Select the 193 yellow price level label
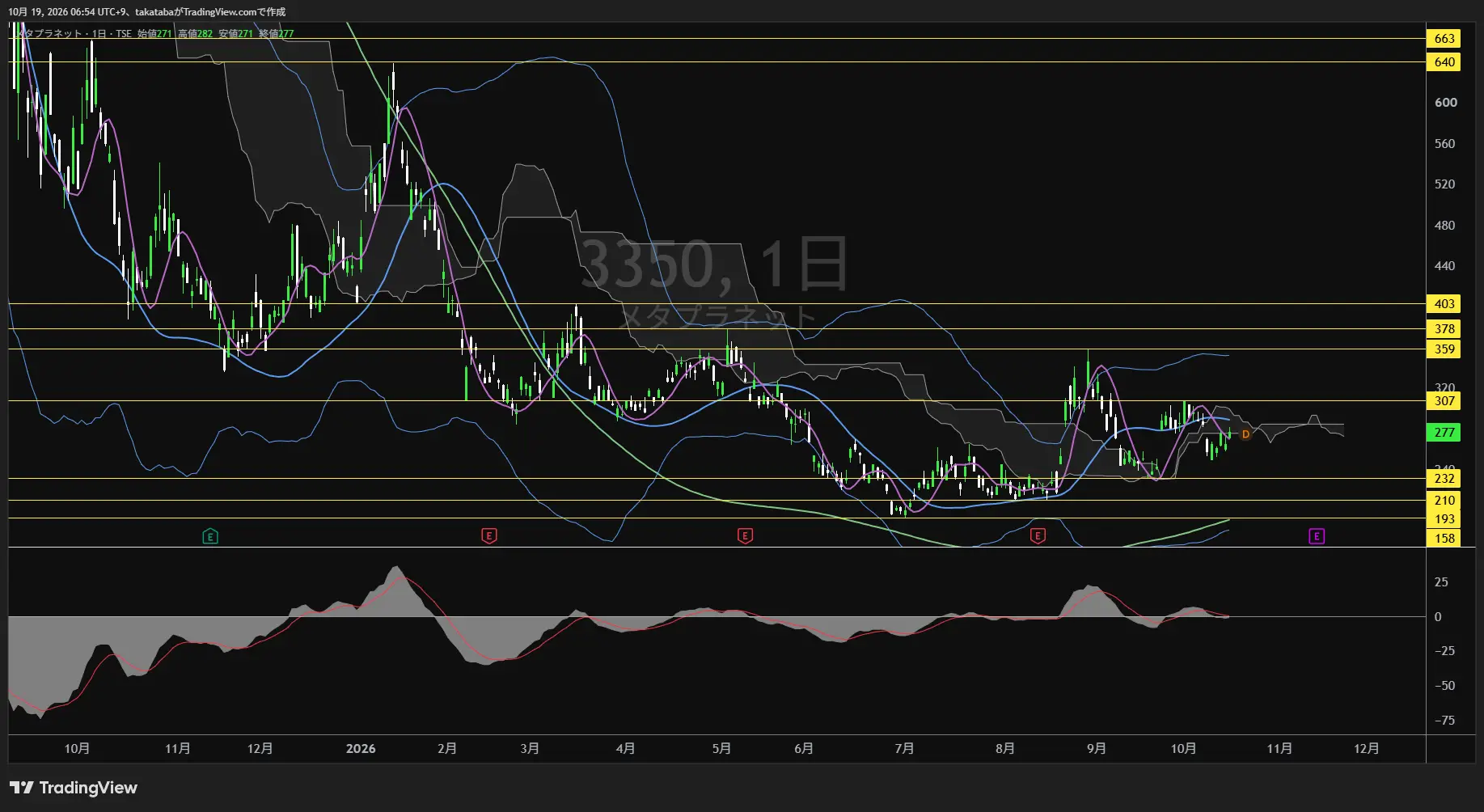The width and height of the screenshot is (1484, 812). 1444,519
